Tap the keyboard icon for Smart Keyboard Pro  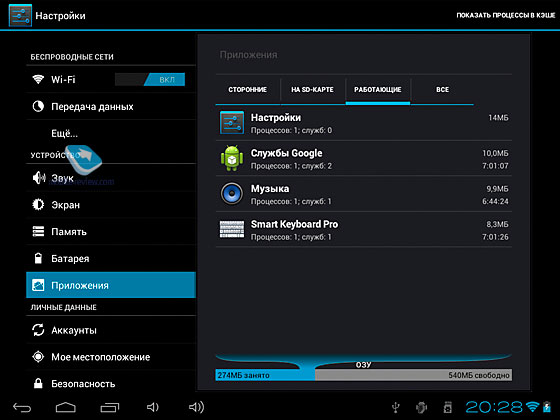tap(232, 229)
